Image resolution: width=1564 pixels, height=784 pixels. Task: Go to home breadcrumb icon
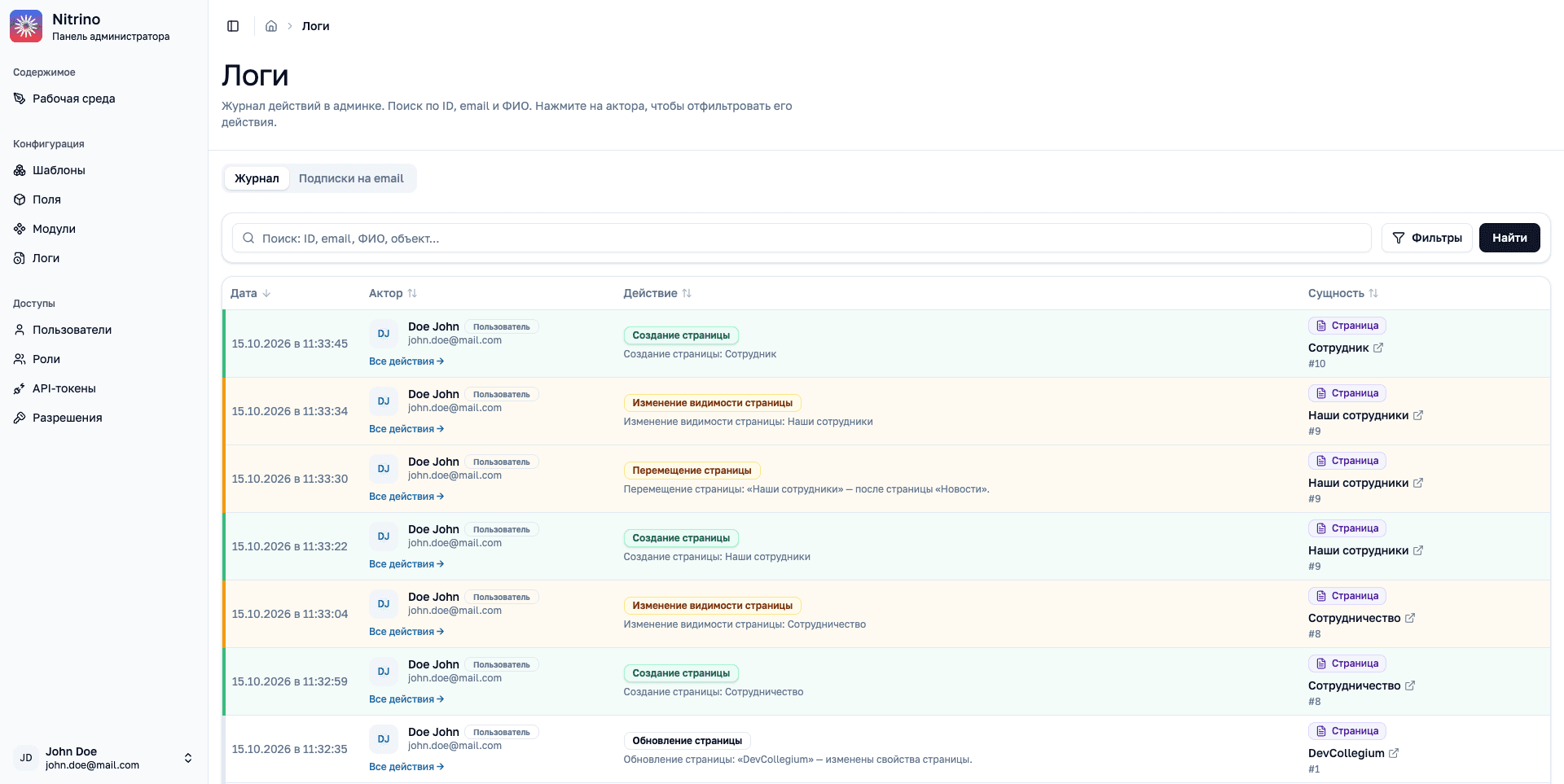pos(271,26)
